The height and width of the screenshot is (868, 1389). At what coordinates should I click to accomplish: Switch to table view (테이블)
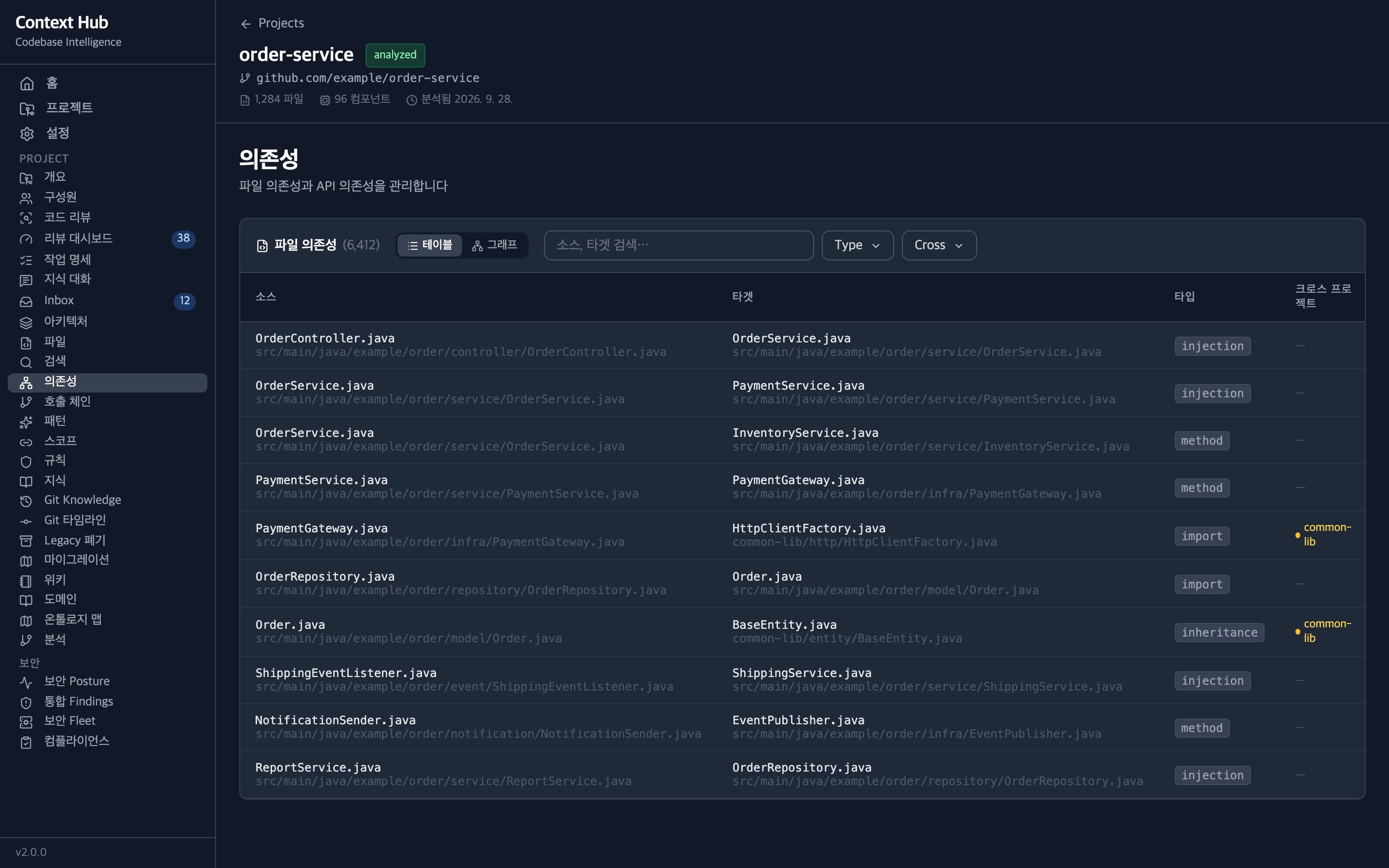click(430, 245)
